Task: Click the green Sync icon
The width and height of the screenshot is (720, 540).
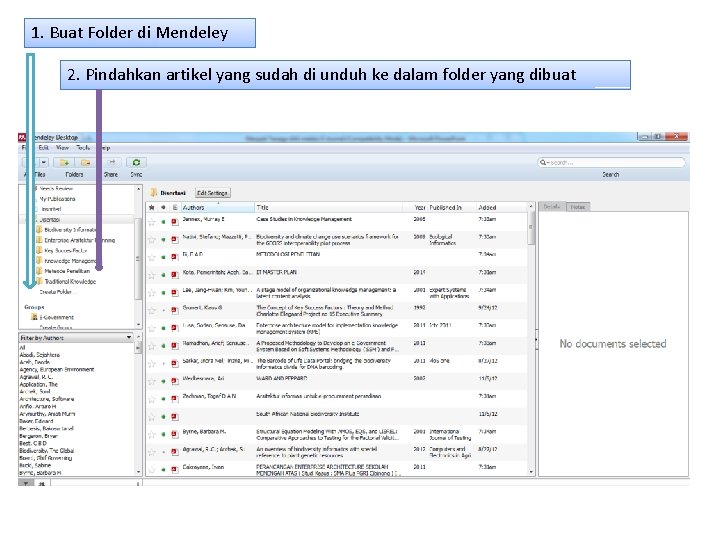Action: (x=136, y=163)
